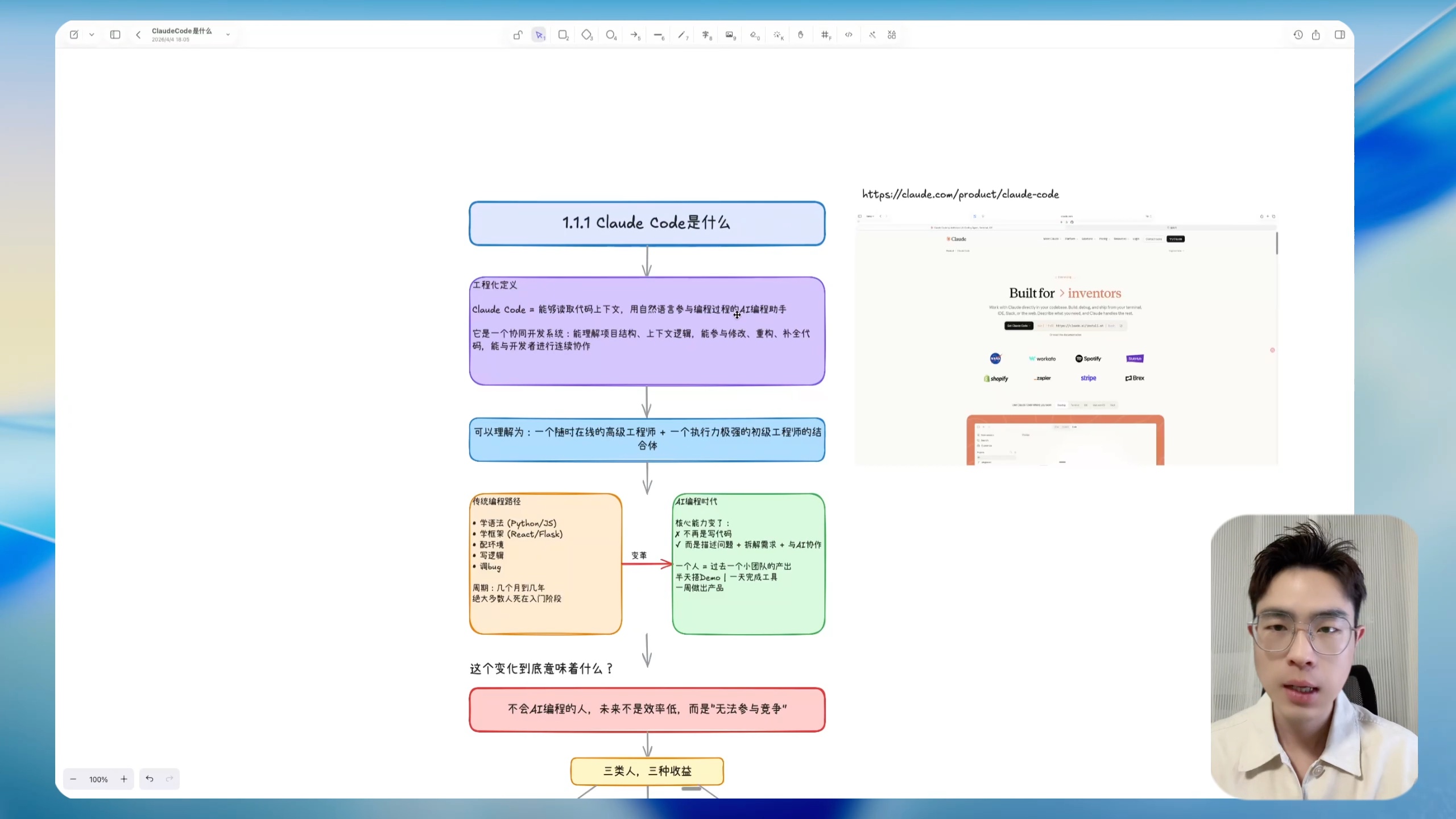Choose the freehand Pencil tool
Viewport: 1456px width, 819px height.
click(x=682, y=35)
